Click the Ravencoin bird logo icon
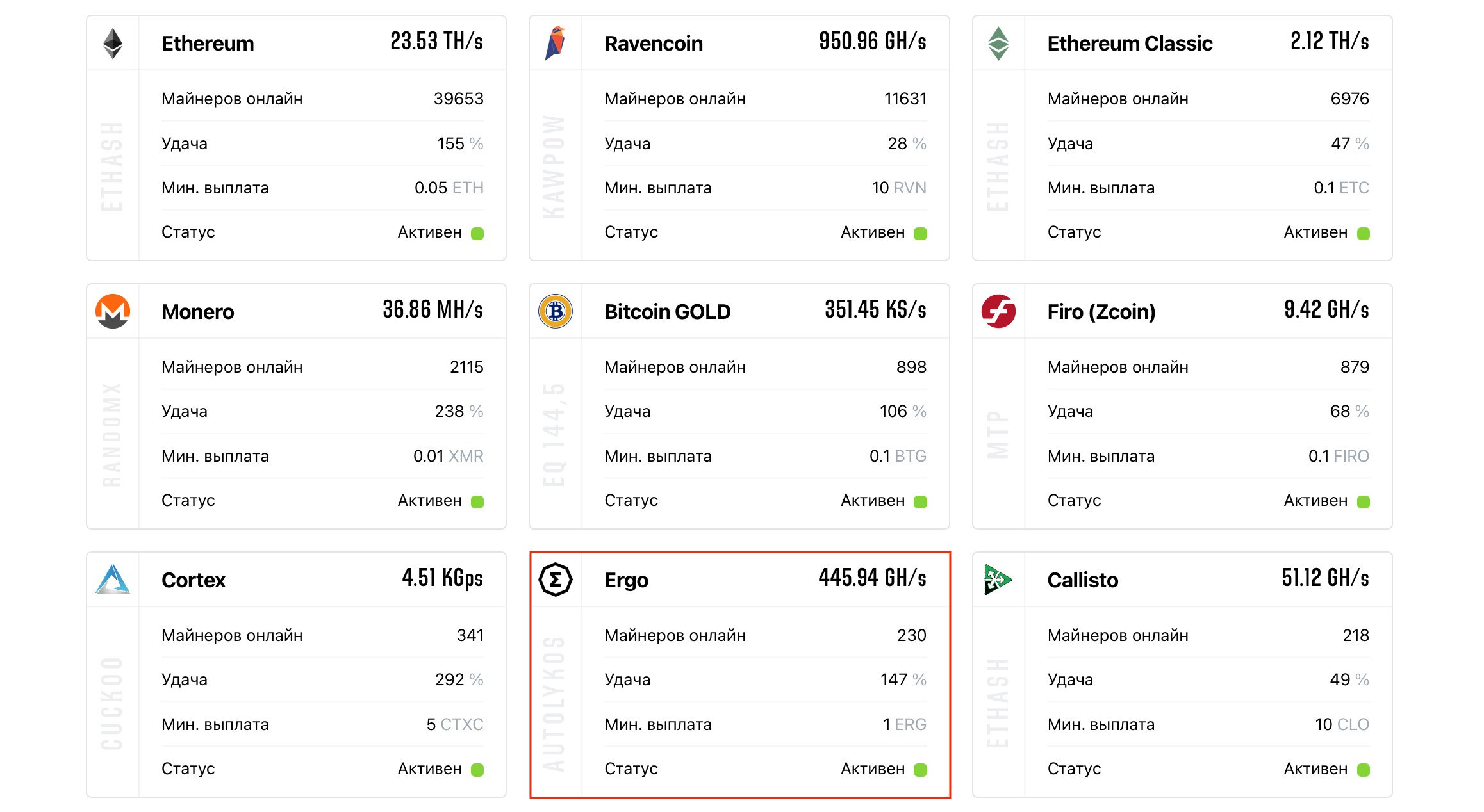 point(556,44)
